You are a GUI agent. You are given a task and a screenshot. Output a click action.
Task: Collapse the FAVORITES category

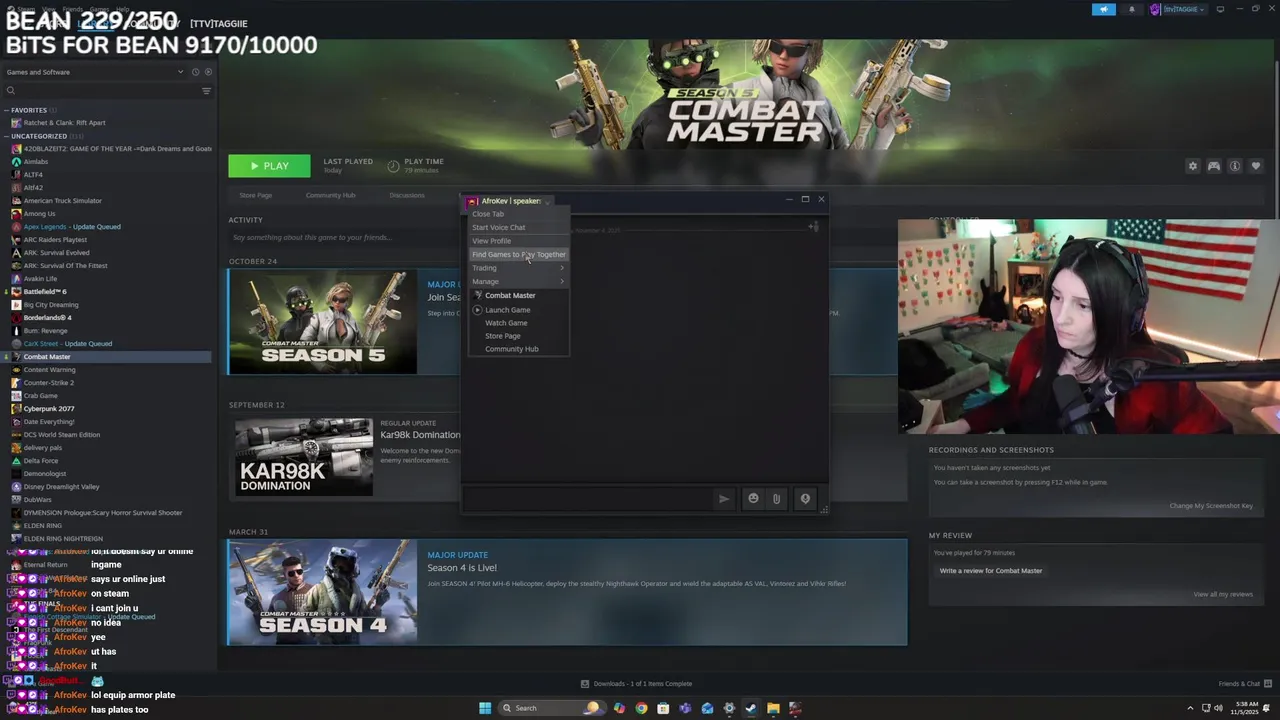coord(7,110)
